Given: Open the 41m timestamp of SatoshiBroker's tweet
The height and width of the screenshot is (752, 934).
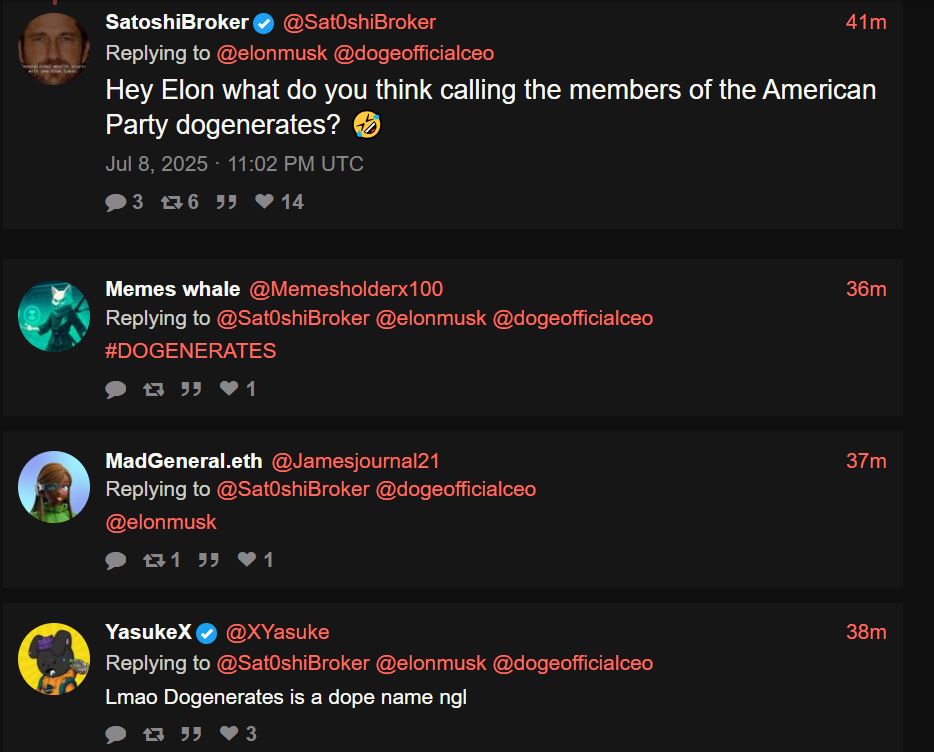Looking at the screenshot, I should tap(866, 22).
